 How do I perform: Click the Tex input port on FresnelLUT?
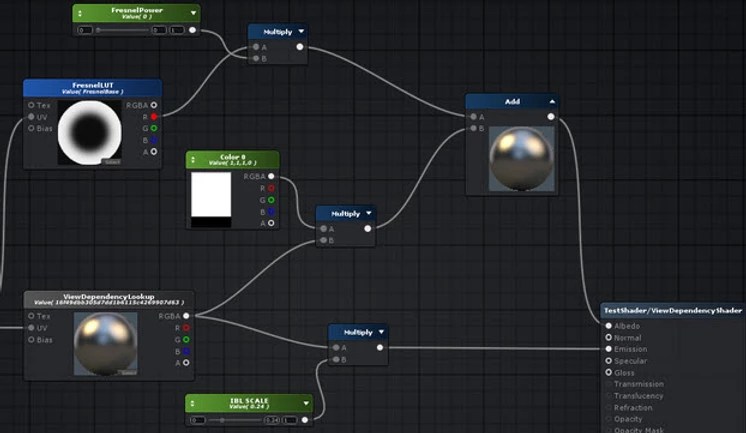point(31,105)
